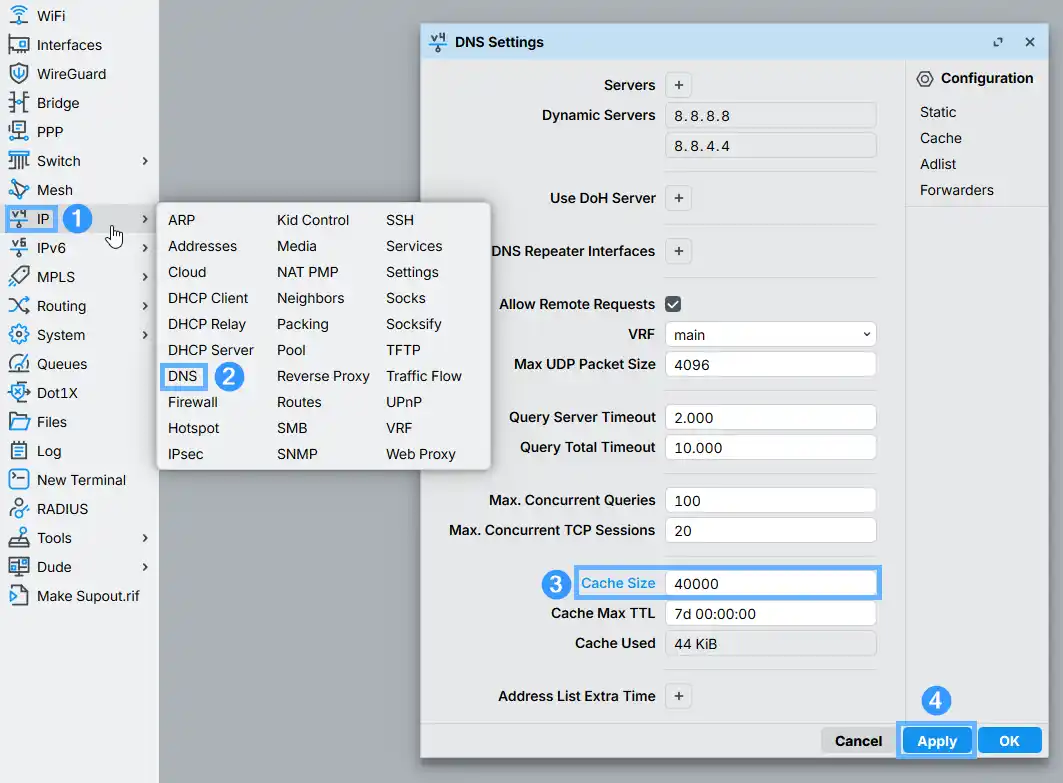Click the Switch icon

click(x=18, y=161)
